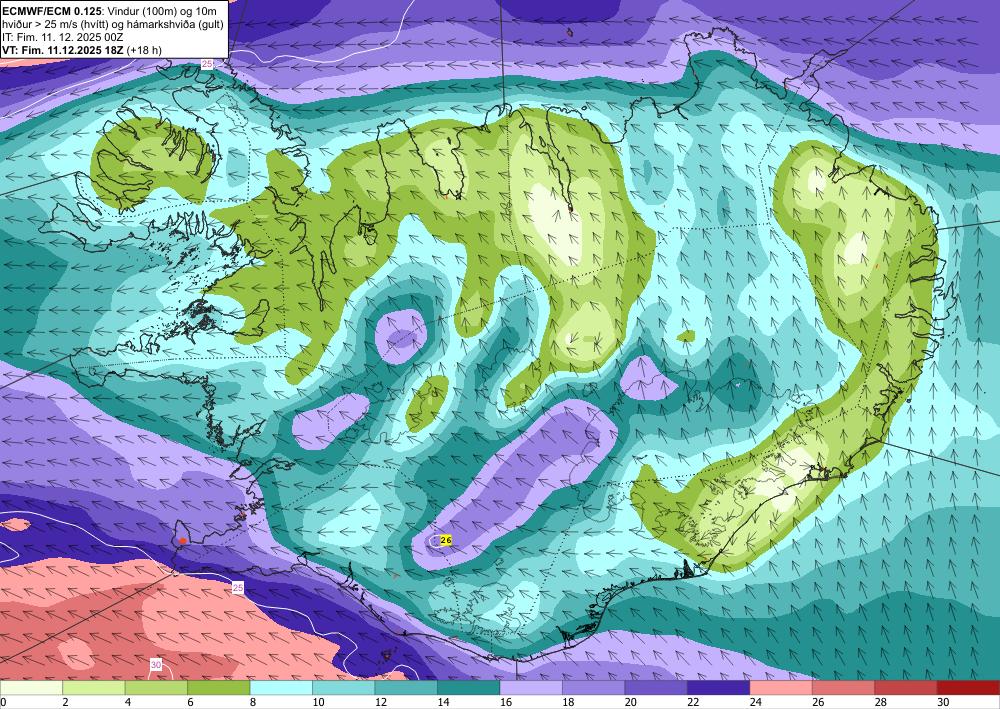
Task: Click the legend tick value "22"
Action: pos(693,702)
